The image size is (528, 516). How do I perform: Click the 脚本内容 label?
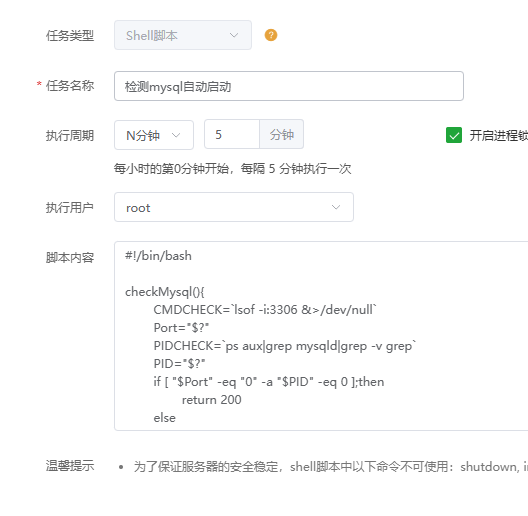[x=70, y=258]
